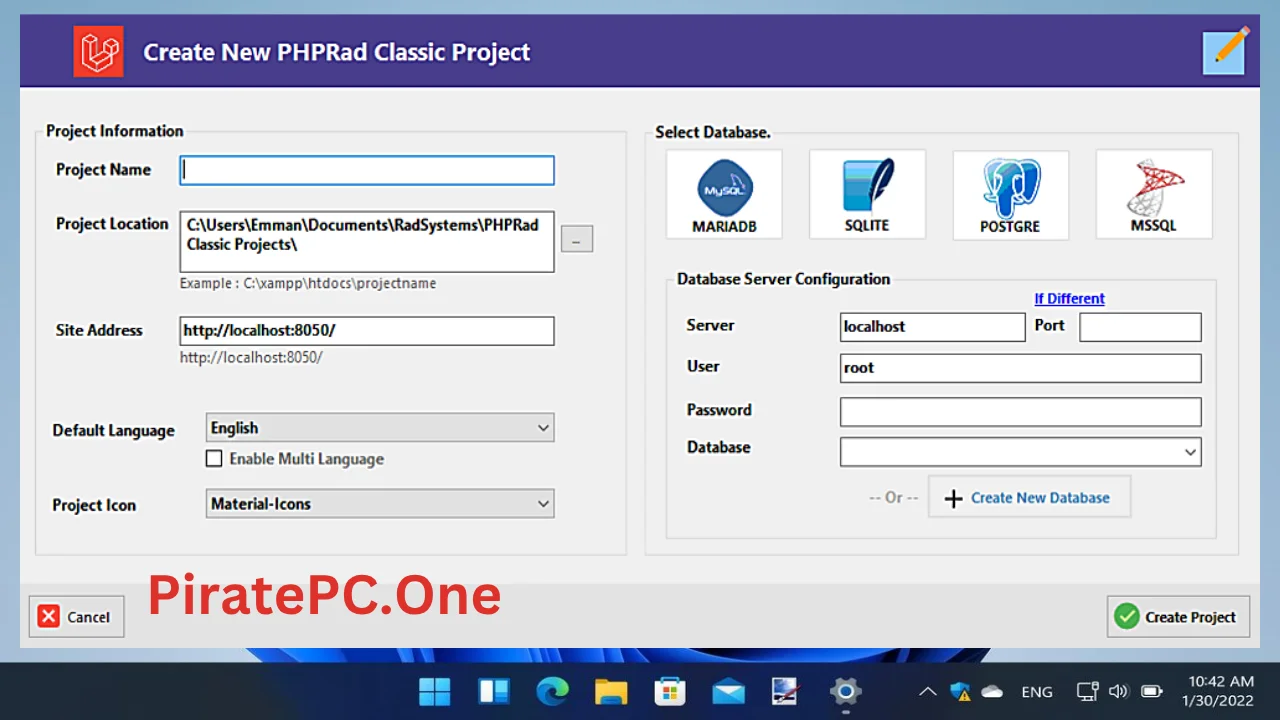Enable Multi Language checkbox
Image resolution: width=1280 pixels, height=720 pixels.
[214, 459]
